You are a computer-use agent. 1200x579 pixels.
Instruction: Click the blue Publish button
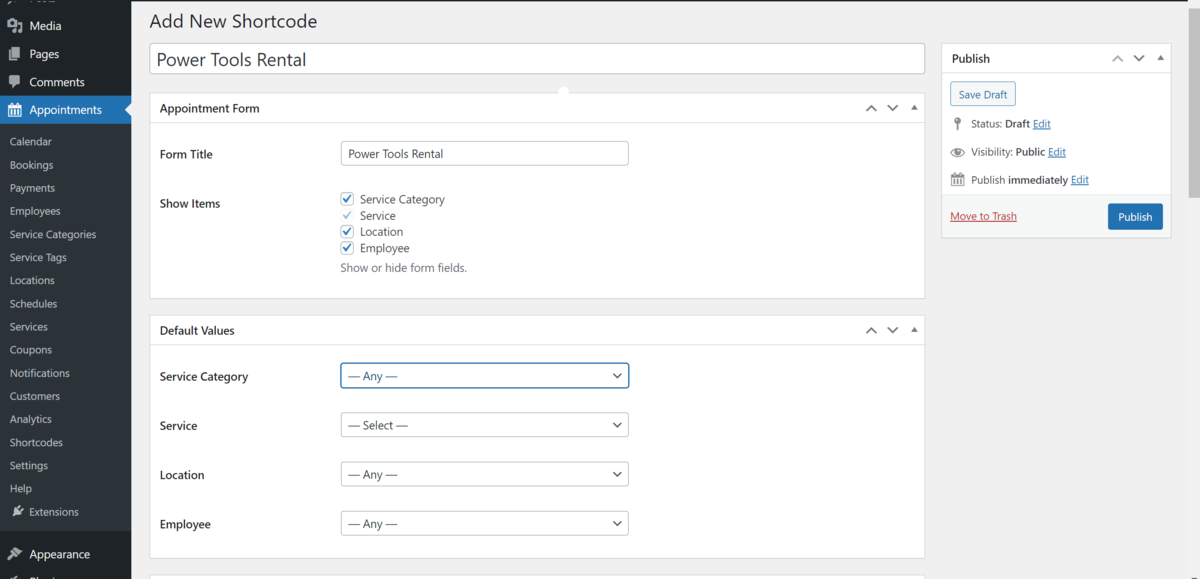click(x=1135, y=217)
